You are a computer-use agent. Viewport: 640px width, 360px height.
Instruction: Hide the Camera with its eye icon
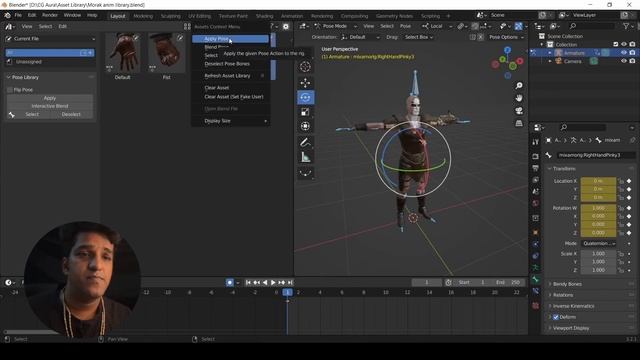[x=624, y=61]
